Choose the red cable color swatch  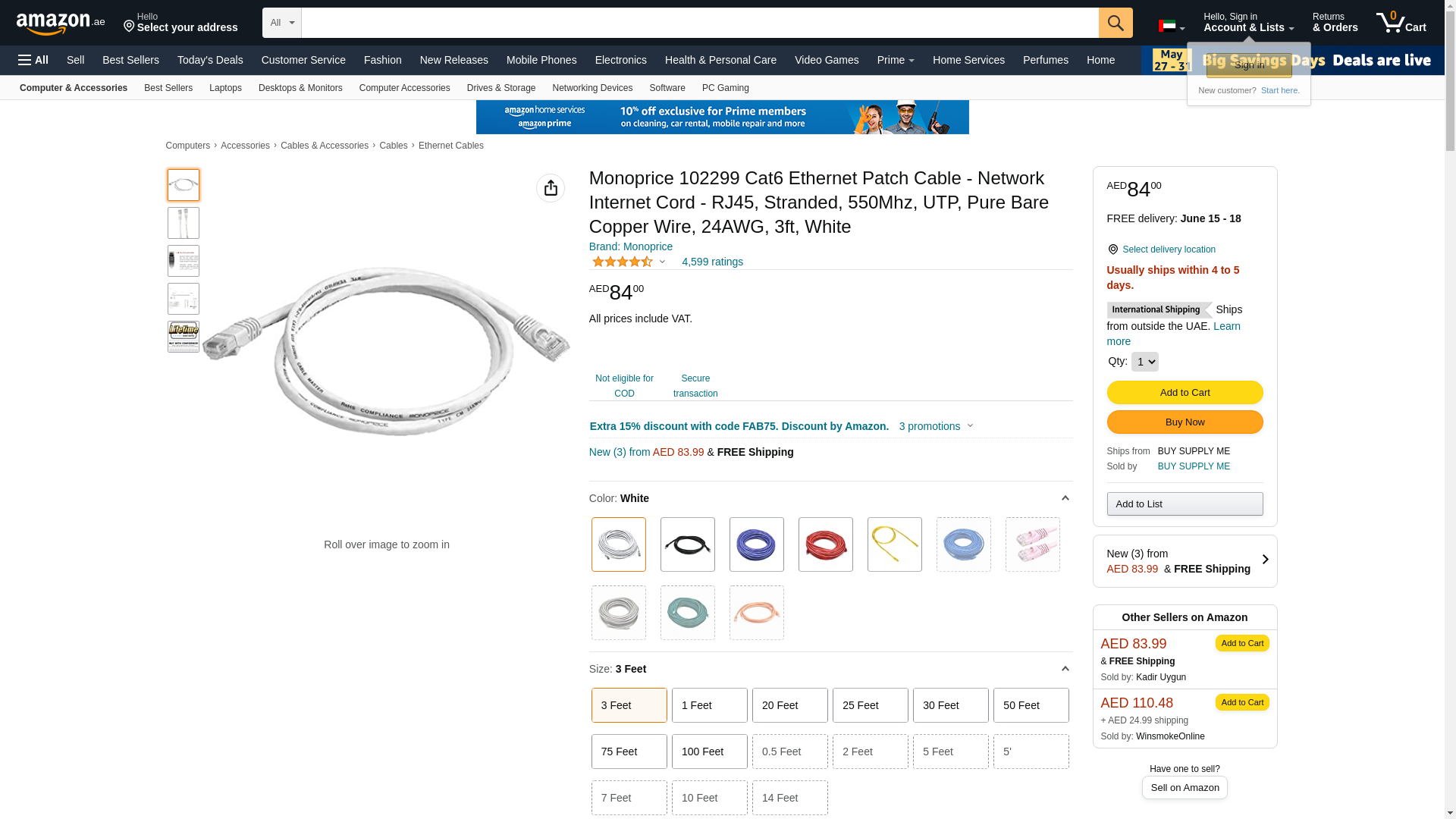point(825,544)
